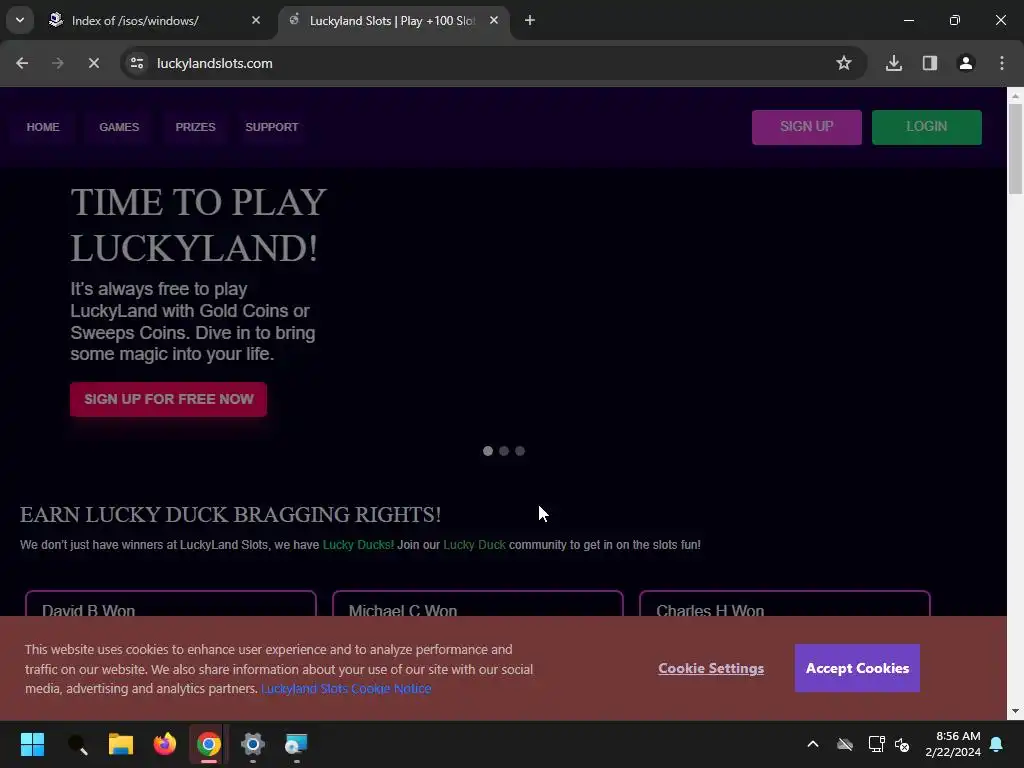1024x768 pixels.
Task: Open the last pinned taskbar app icon
Action: pyautogui.click(x=296, y=744)
